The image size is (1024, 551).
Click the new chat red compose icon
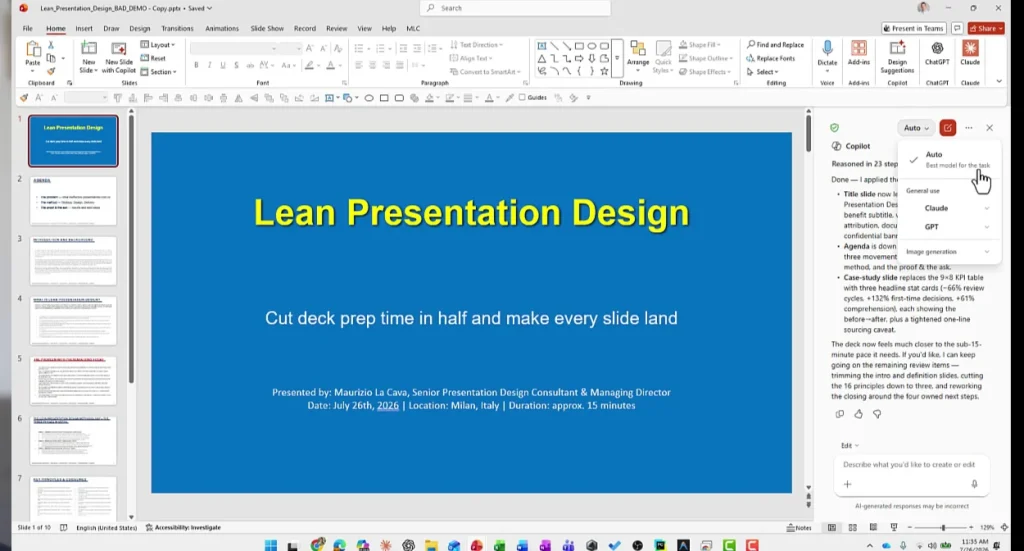tap(948, 128)
